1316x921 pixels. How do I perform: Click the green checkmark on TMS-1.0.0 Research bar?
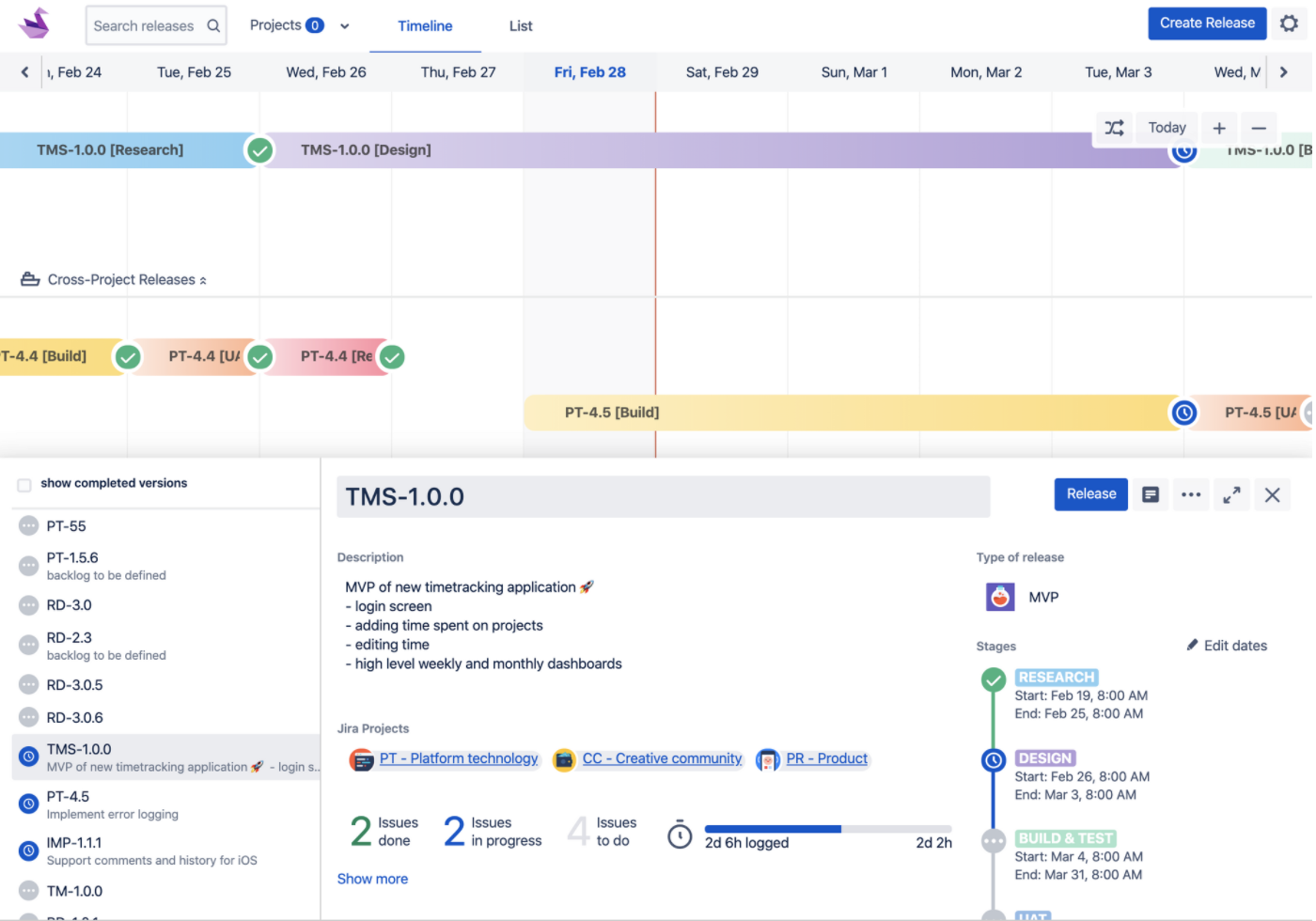point(259,149)
